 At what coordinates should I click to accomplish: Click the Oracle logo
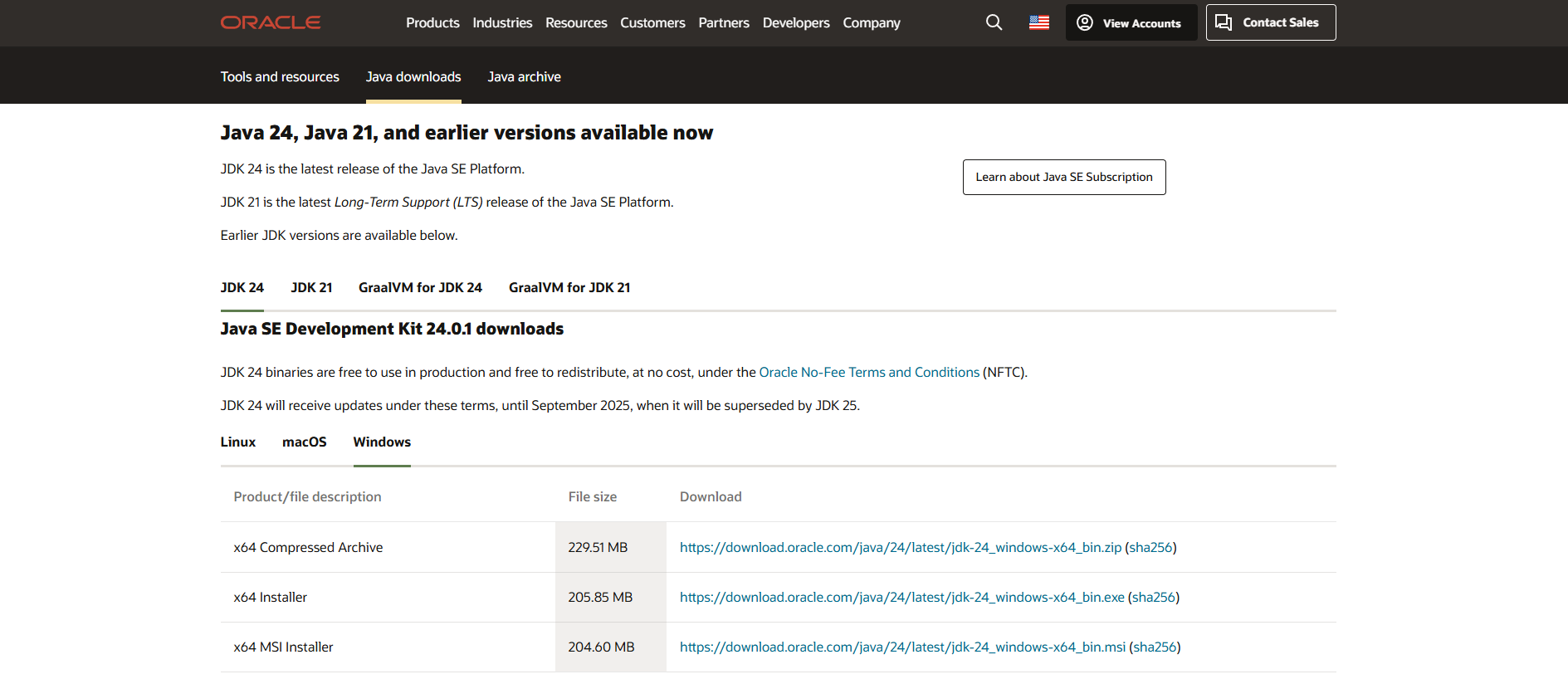click(271, 22)
